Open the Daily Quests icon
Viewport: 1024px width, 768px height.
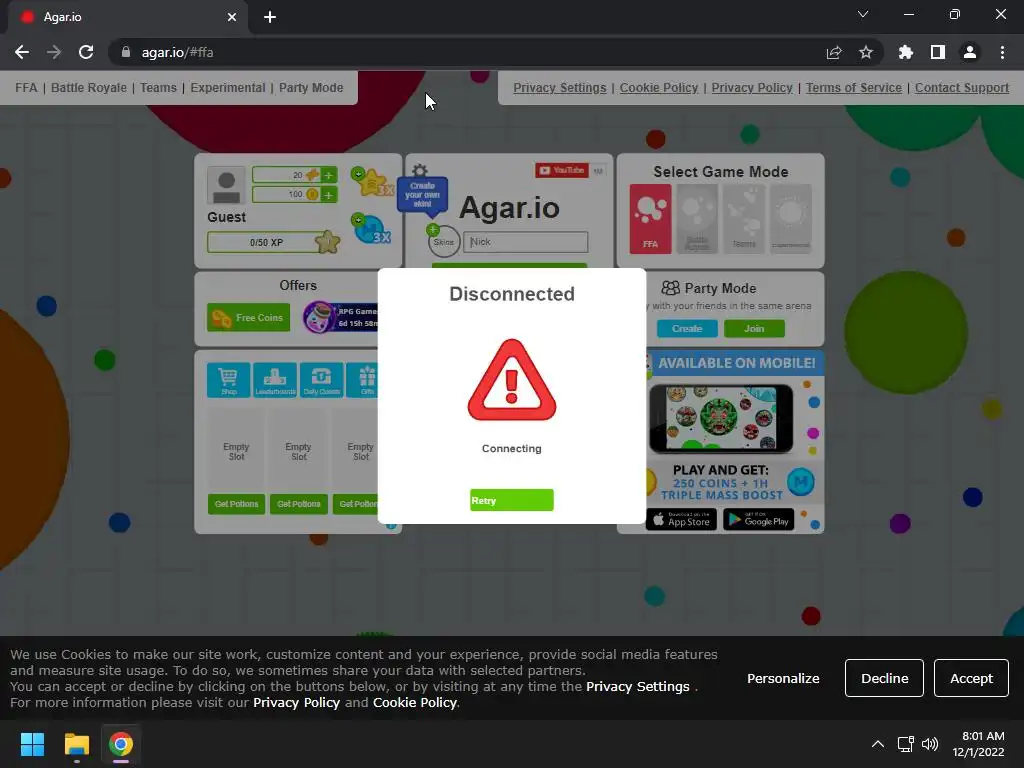(x=321, y=379)
